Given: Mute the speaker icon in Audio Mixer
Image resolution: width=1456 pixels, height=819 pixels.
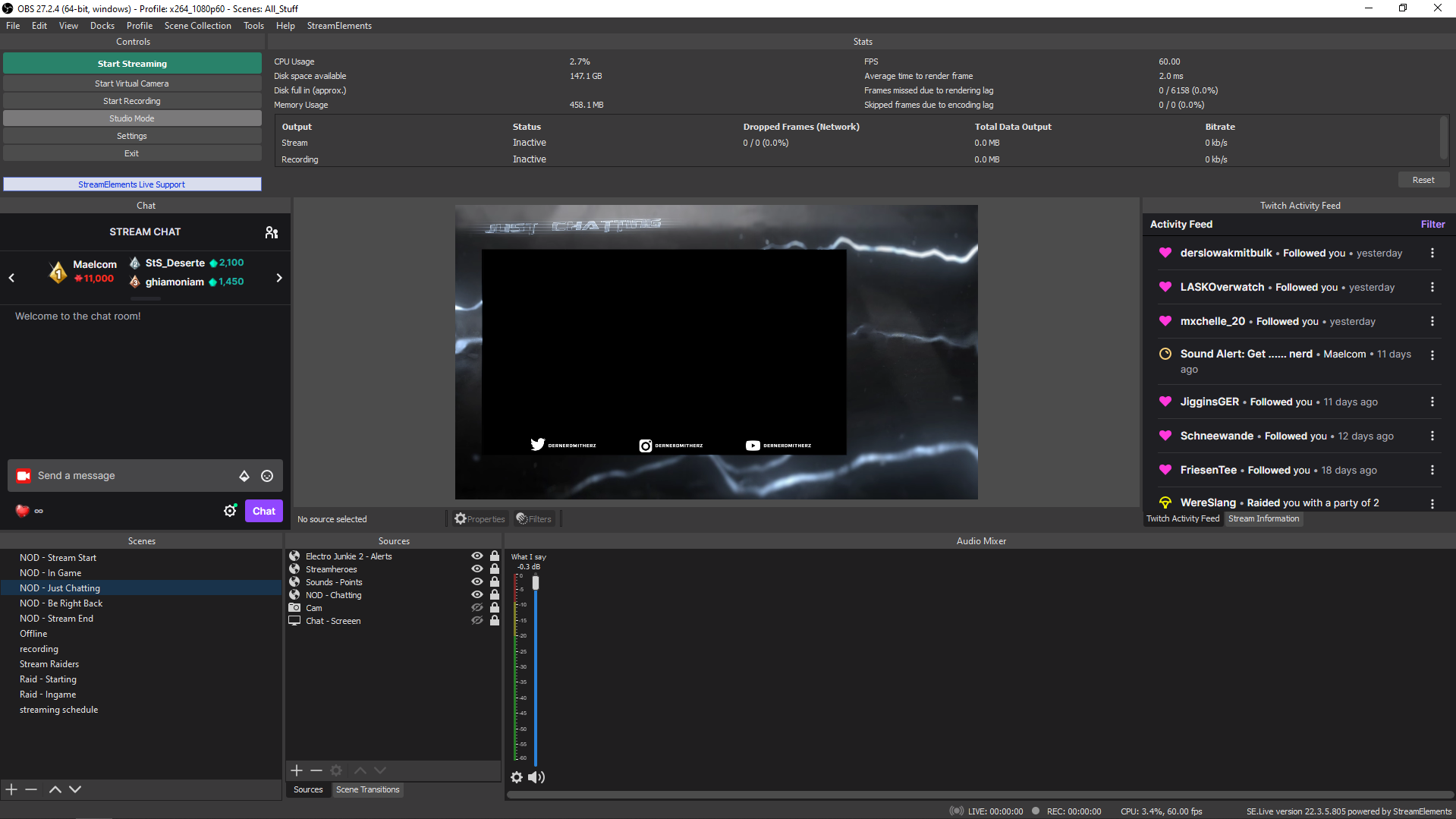Looking at the screenshot, I should click(x=537, y=777).
